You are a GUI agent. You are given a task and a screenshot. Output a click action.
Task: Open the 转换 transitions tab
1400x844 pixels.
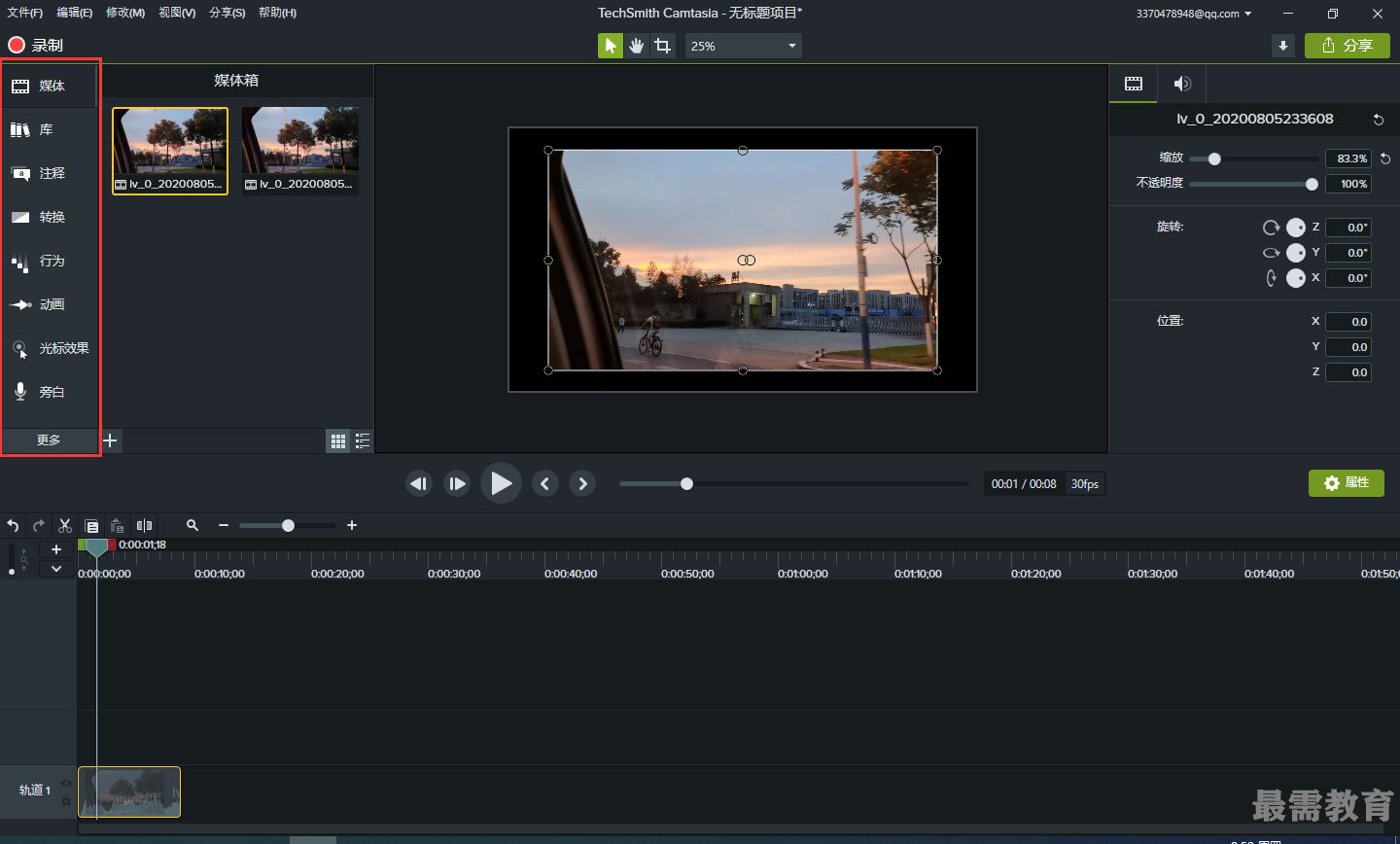click(x=50, y=217)
